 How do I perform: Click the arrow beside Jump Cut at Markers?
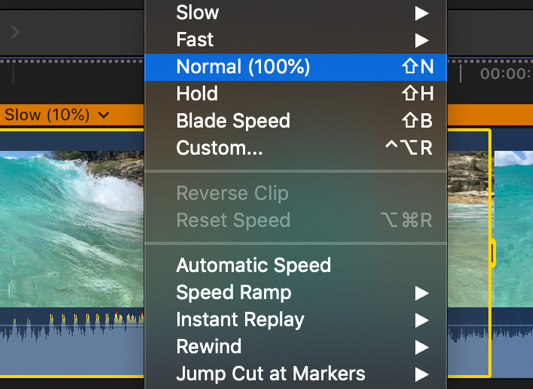pyautogui.click(x=422, y=375)
